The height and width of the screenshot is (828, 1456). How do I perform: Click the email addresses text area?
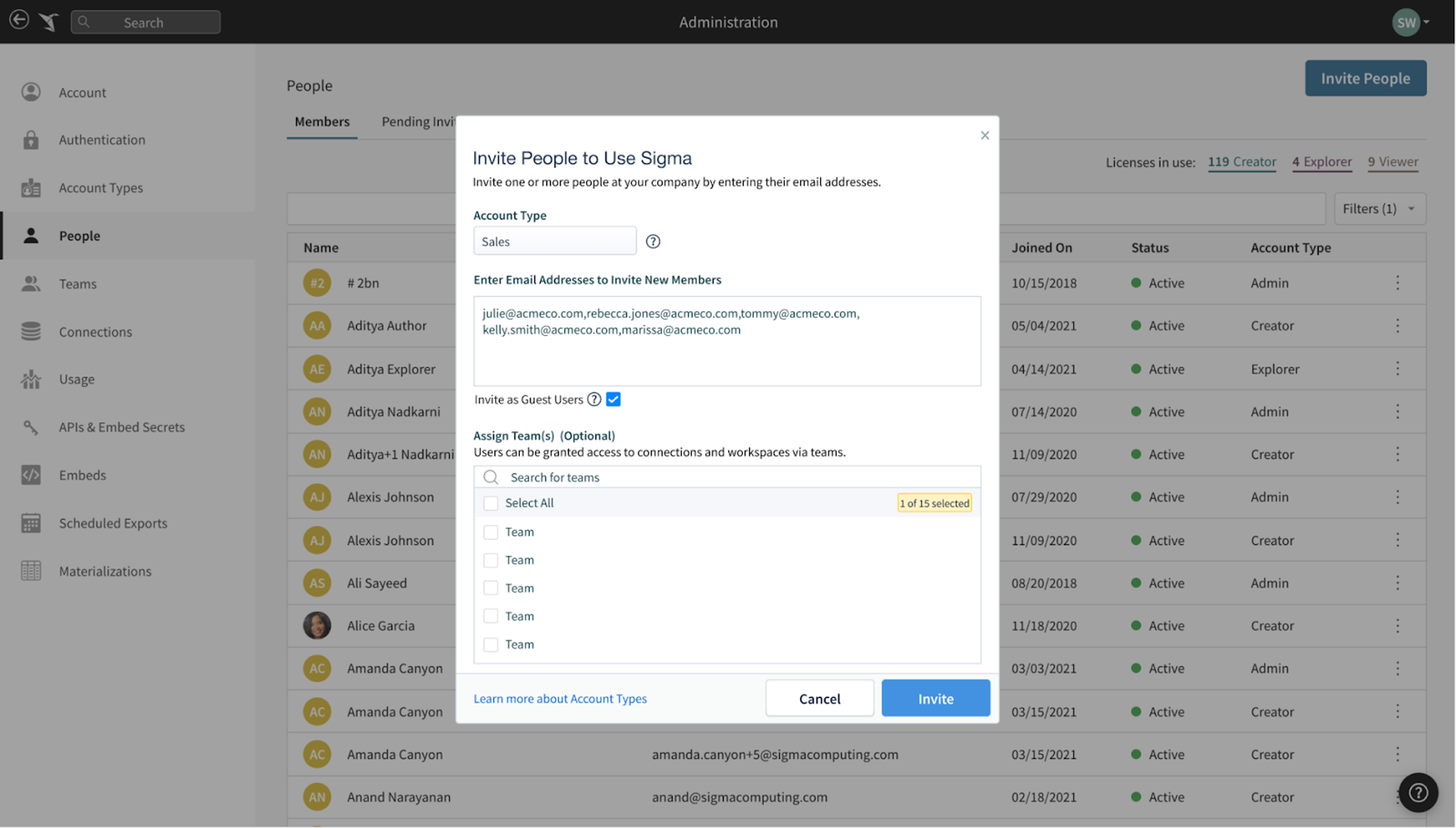pos(727,341)
